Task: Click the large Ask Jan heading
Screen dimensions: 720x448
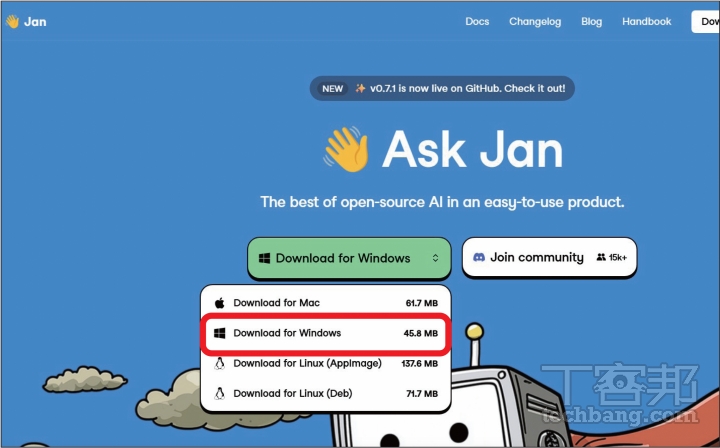Action: [472, 149]
